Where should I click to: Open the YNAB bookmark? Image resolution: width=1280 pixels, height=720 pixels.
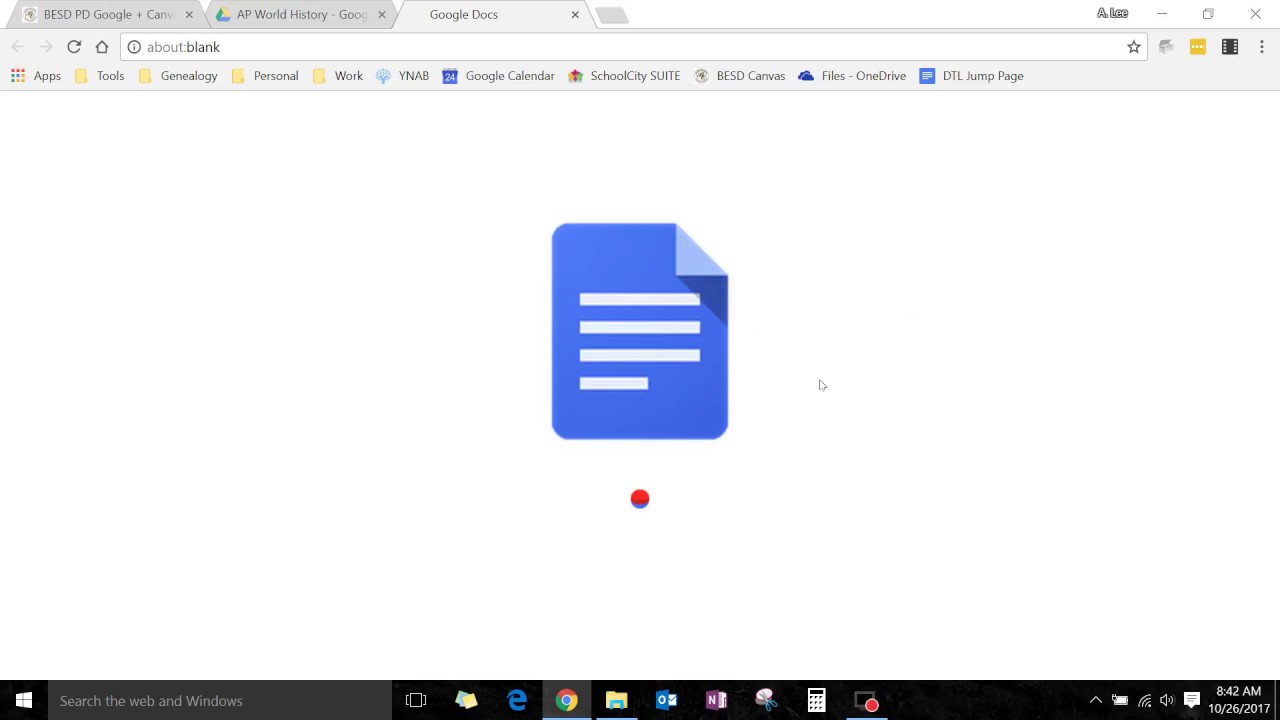(402, 76)
